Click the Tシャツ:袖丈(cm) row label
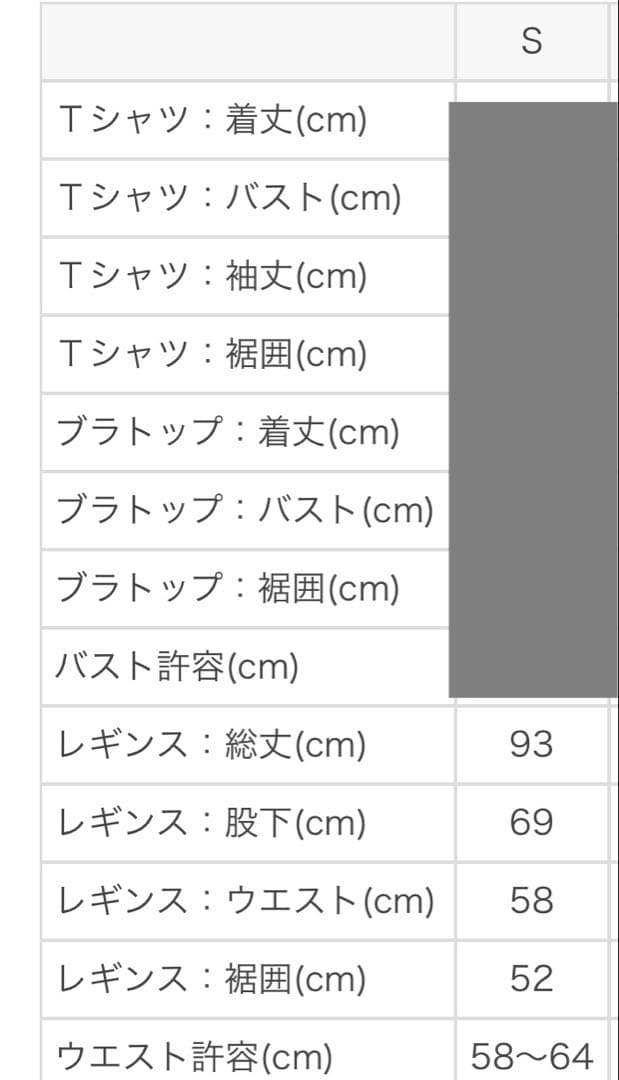Screen dimensions: 619x1080 tap(213, 276)
